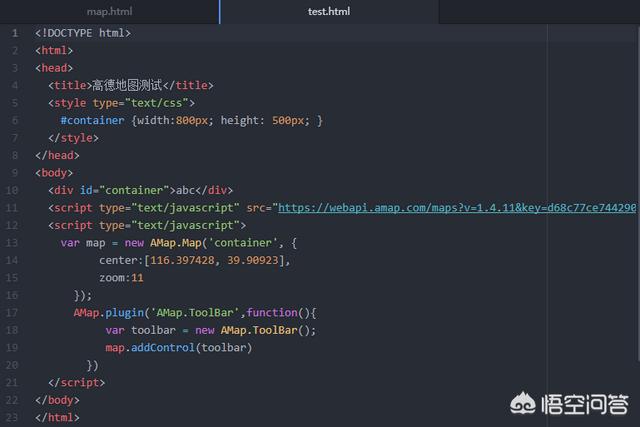640x427 pixels.
Task: Select the test.html tab
Action: (x=329, y=11)
